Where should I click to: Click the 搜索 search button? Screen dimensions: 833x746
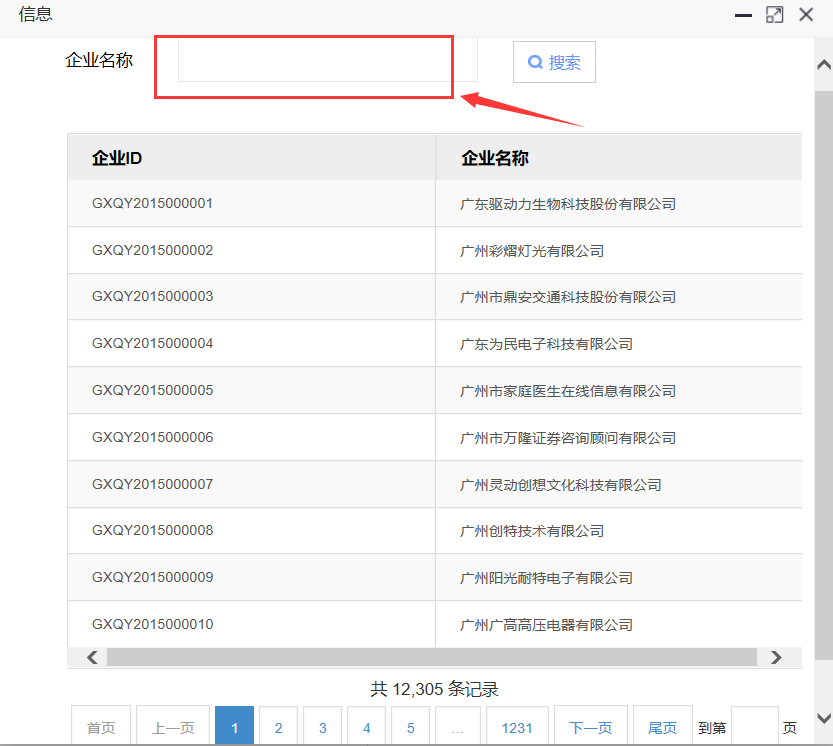pos(554,62)
